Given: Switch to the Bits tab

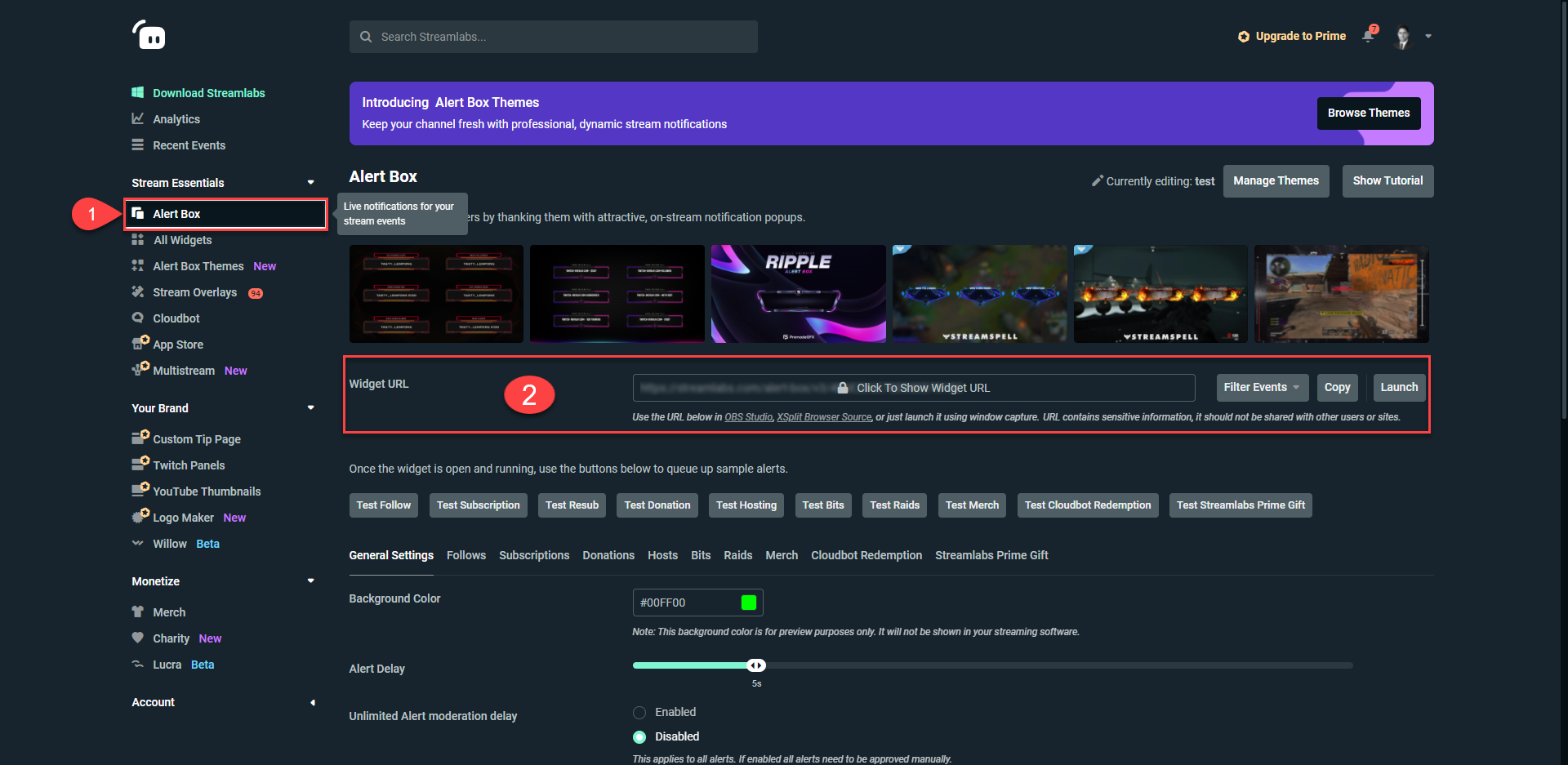Looking at the screenshot, I should [x=701, y=555].
